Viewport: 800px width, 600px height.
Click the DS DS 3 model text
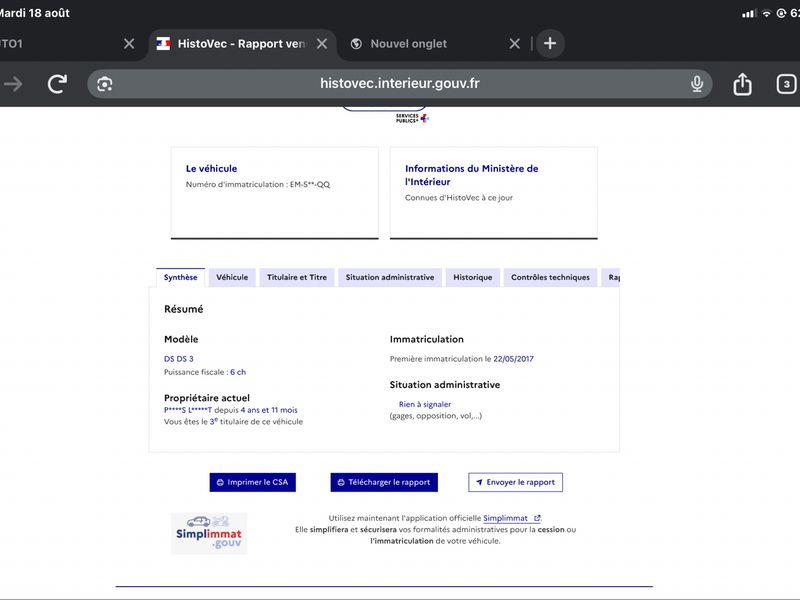pyautogui.click(x=179, y=359)
